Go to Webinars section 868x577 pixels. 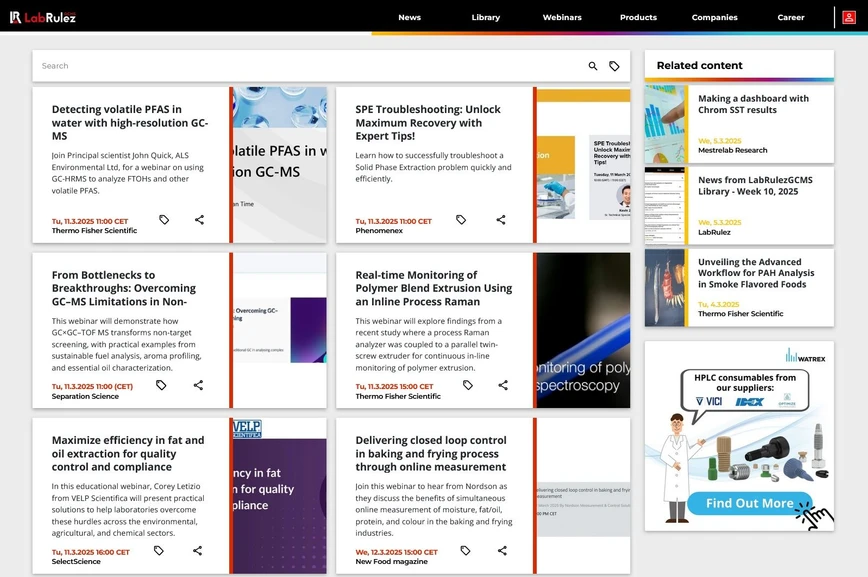point(562,17)
